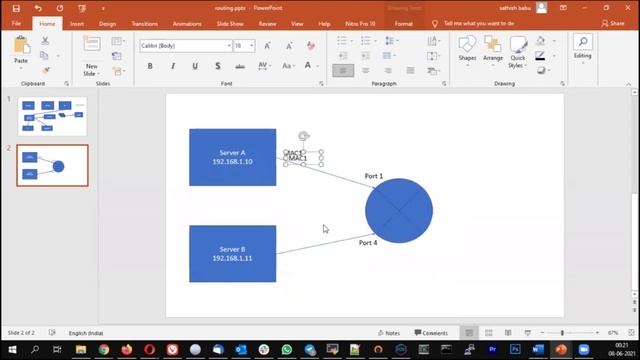Activate the Format Painter
The width and height of the screenshot is (640, 360).
46,71
